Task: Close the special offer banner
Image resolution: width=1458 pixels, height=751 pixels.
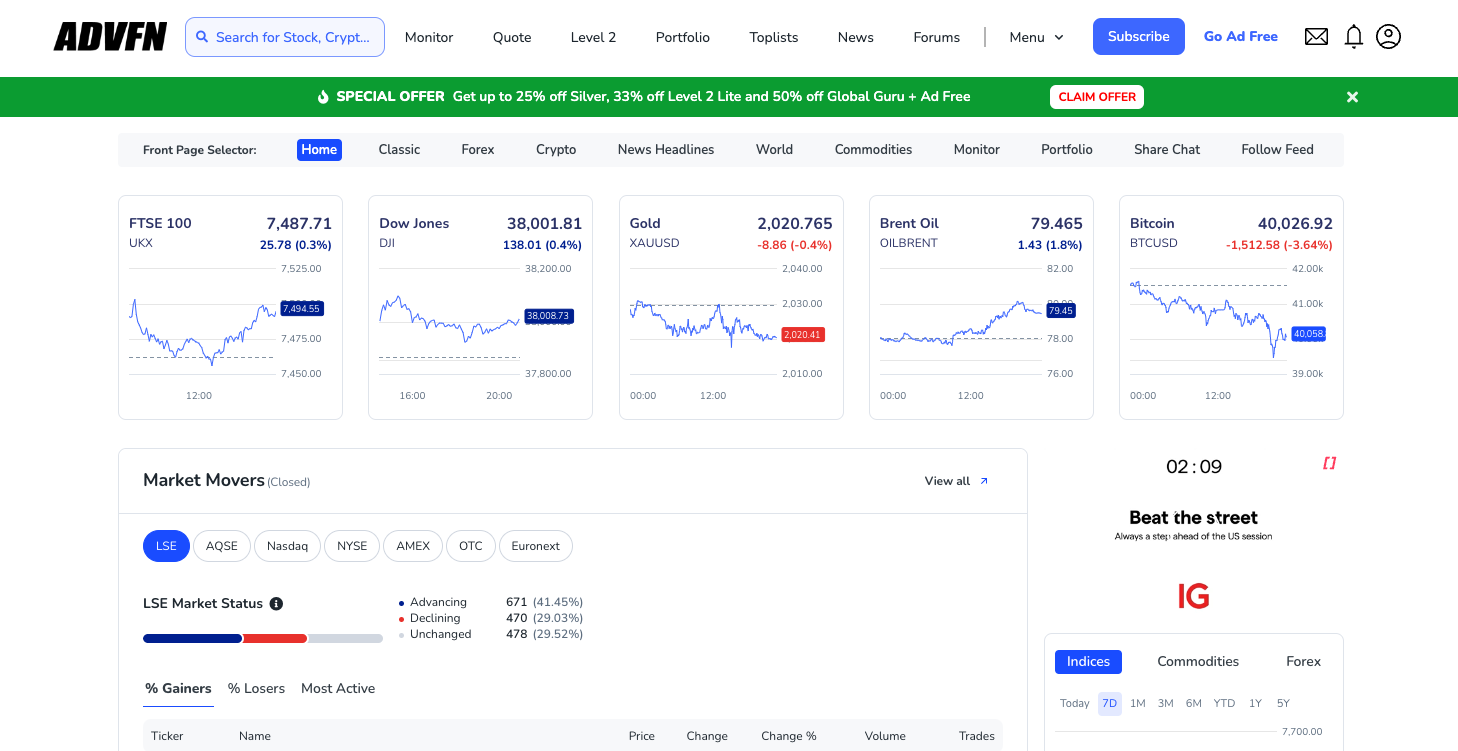Action: (1352, 97)
